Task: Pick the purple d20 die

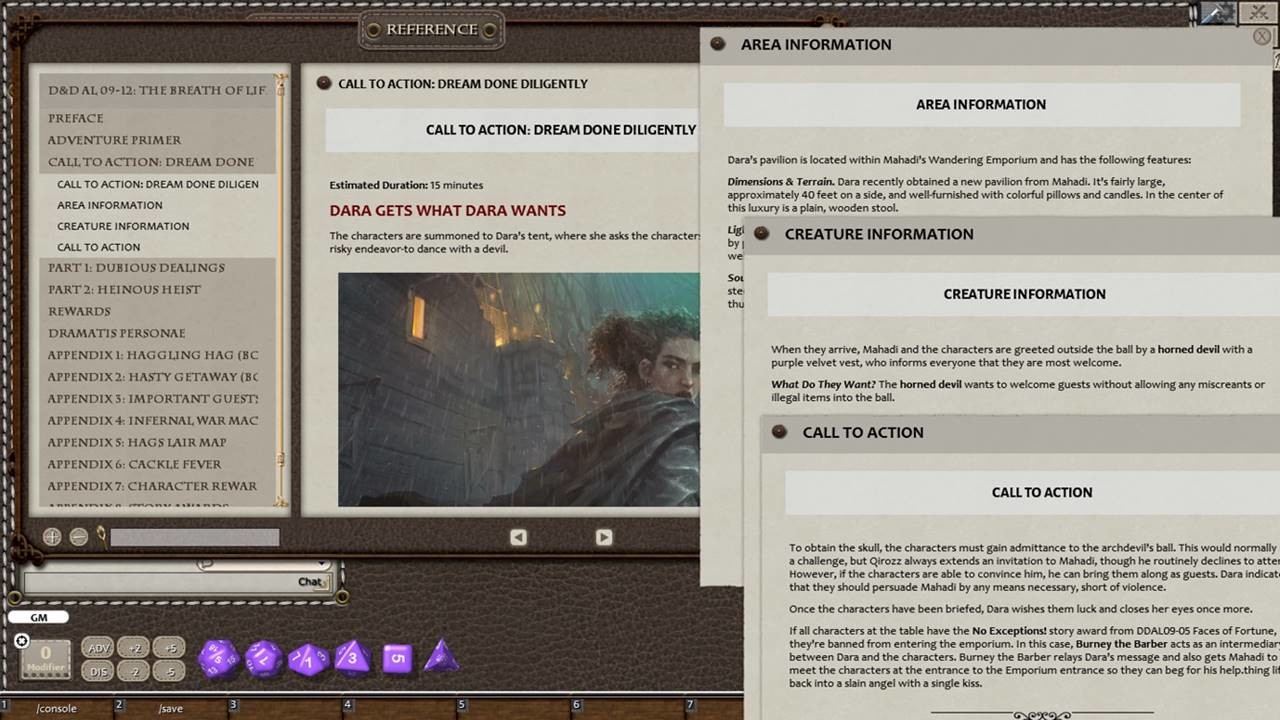Action: pos(217,659)
